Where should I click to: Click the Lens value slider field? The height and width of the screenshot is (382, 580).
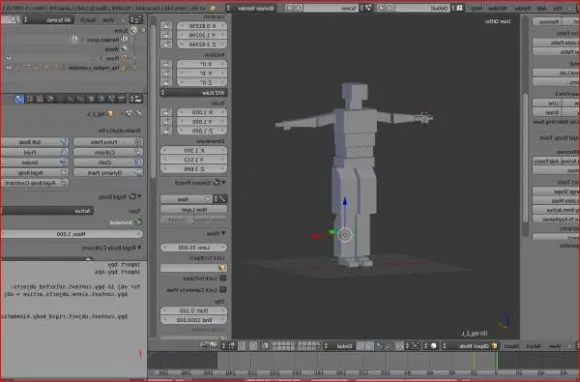(x=193, y=247)
